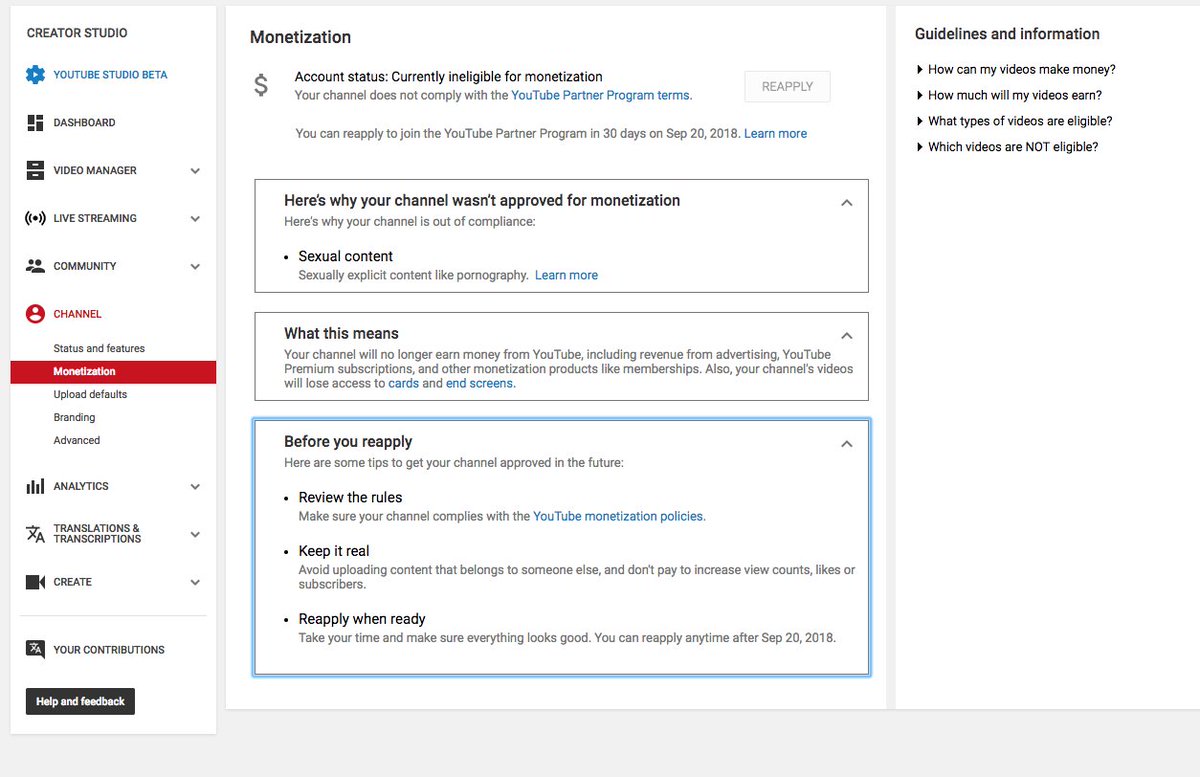Click the Dashboard grid icon
Viewport: 1200px width, 777px height.
click(x=35, y=122)
